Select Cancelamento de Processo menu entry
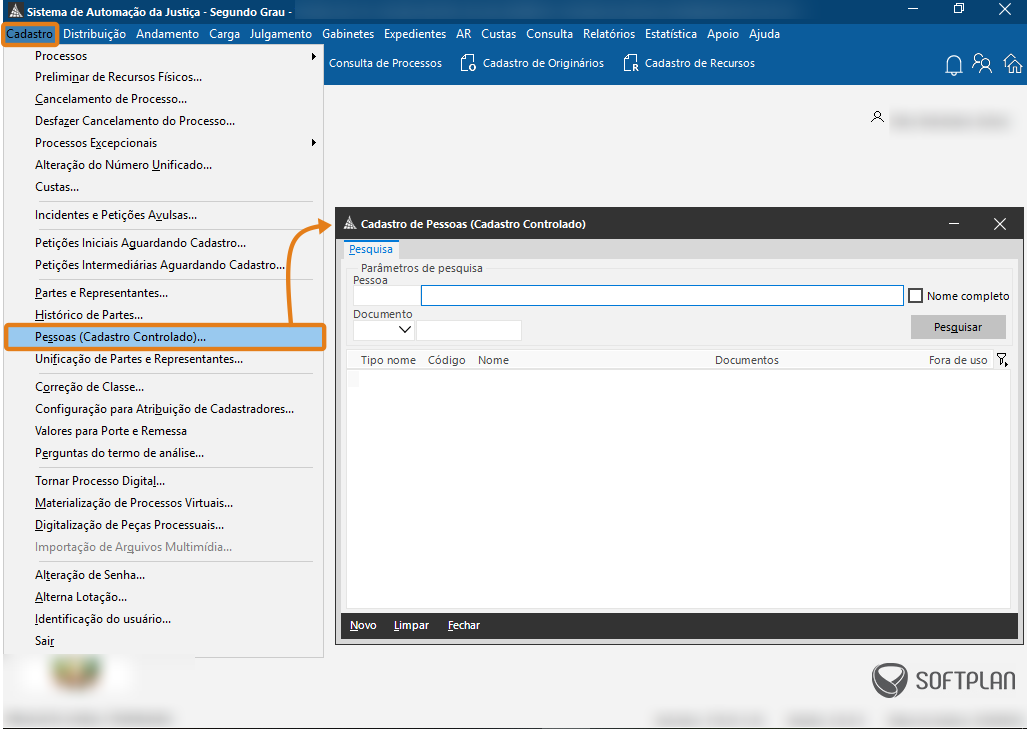 coord(111,99)
